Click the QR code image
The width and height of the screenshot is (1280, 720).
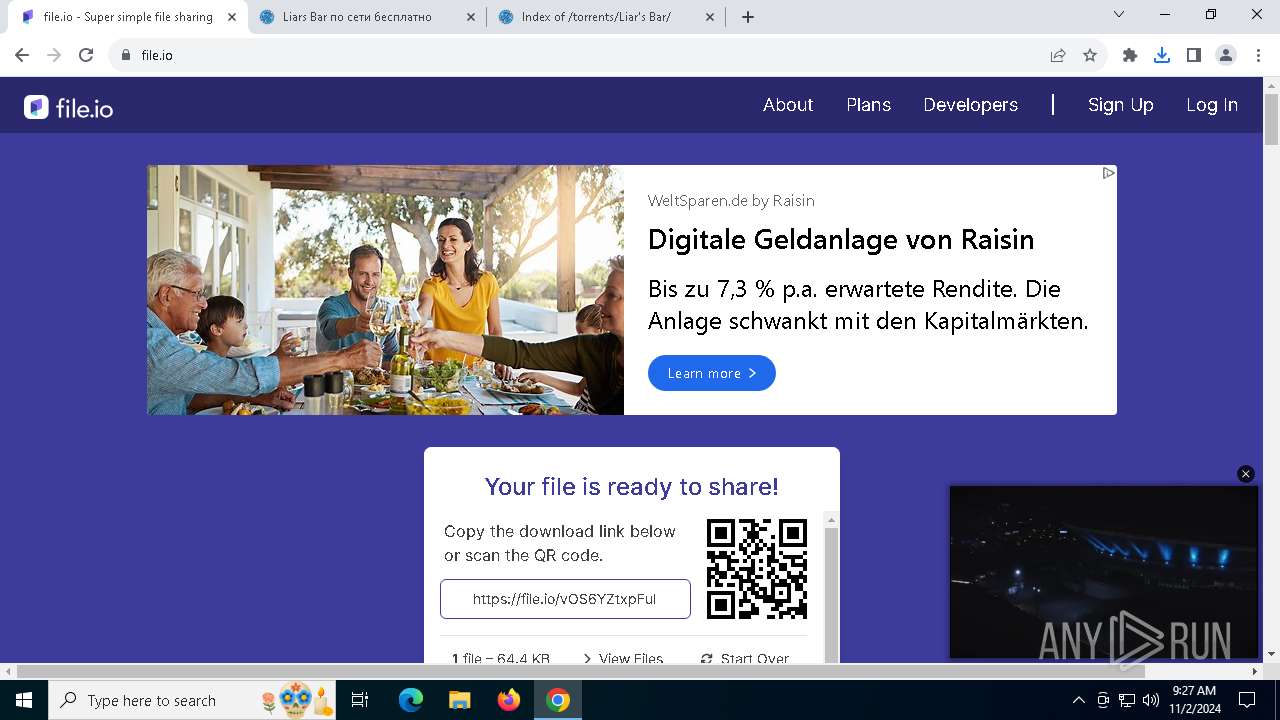[x=757, y=568]
